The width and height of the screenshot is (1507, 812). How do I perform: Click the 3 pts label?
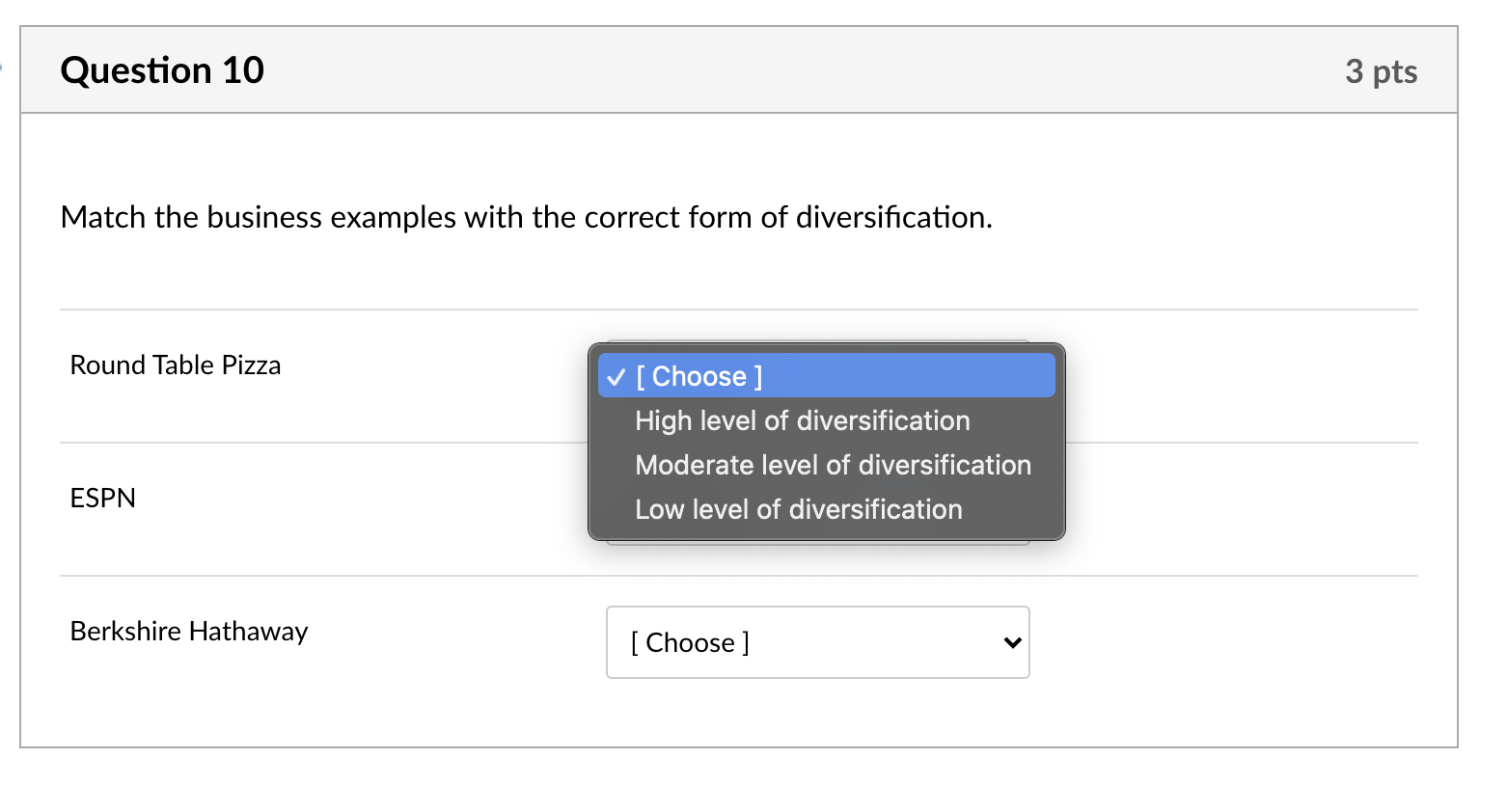[1380, 71]
